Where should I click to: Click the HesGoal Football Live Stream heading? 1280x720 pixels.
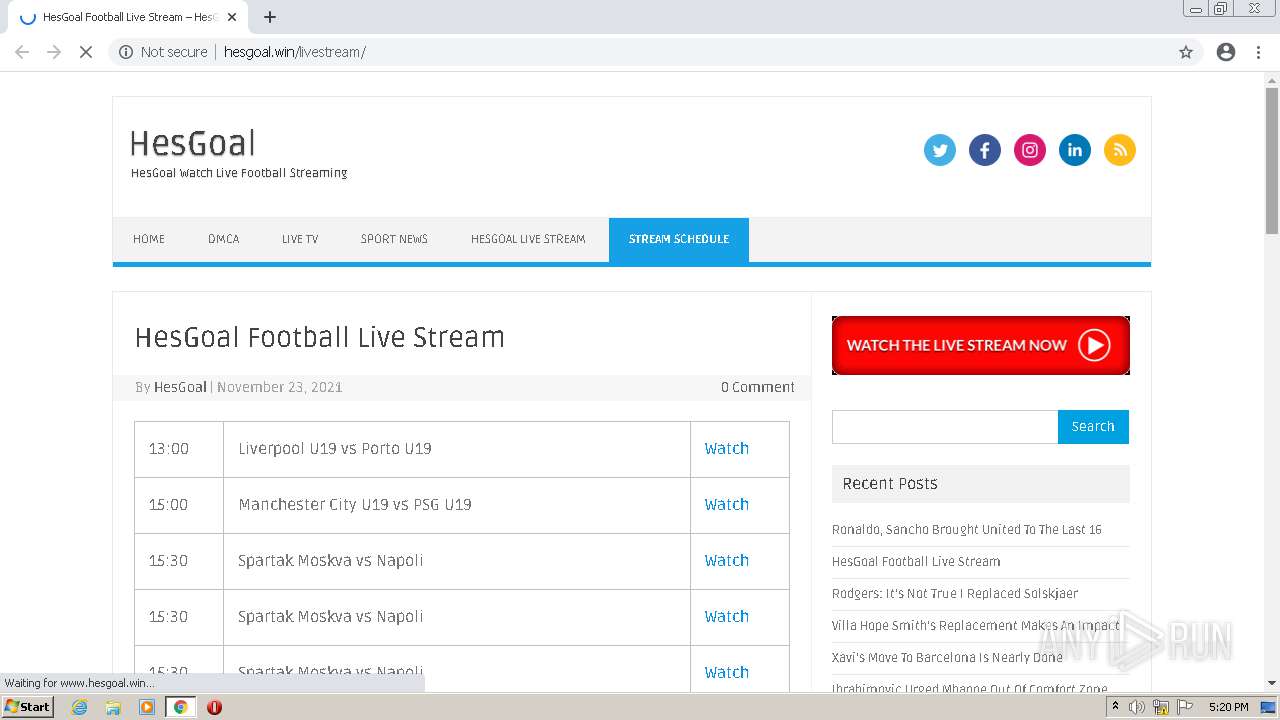click(320, 338)
